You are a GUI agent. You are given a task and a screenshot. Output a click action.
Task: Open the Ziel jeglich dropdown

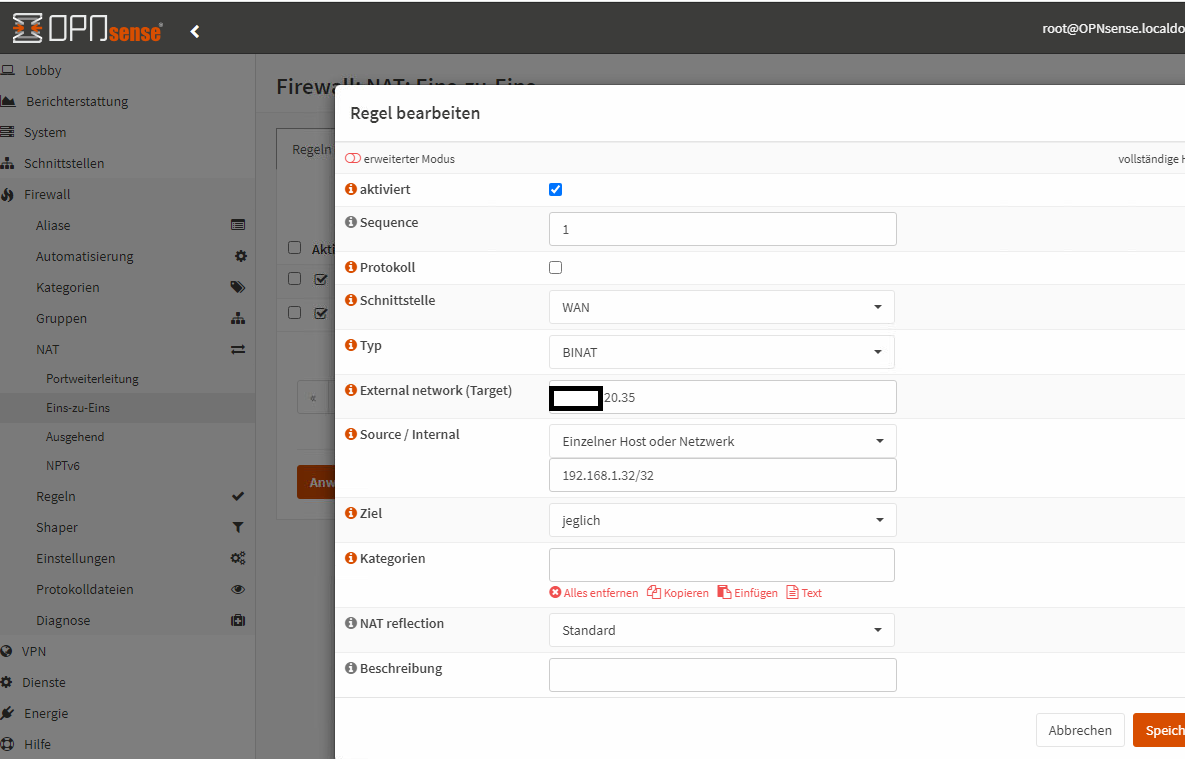click(x=722, y=520)
